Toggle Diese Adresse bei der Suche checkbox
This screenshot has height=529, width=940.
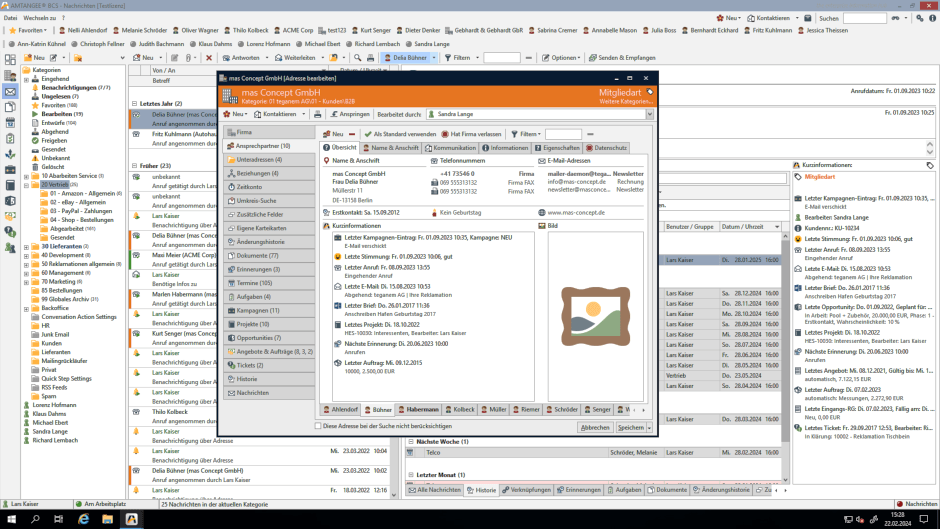[318, 426]
